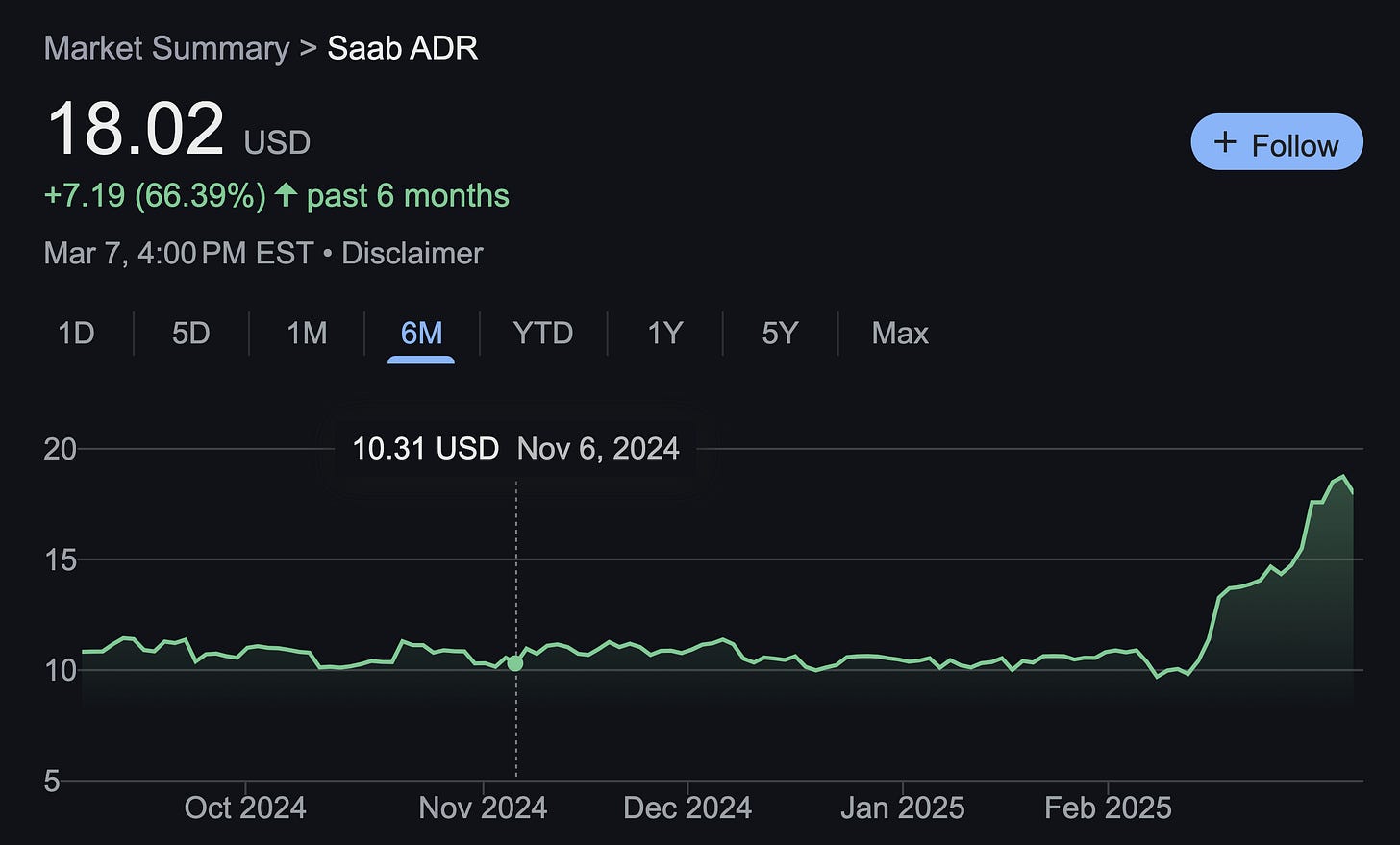The width and height of the screenshot is (1400, 845).
Task: Select the Max time range
Action: point(900,333)
